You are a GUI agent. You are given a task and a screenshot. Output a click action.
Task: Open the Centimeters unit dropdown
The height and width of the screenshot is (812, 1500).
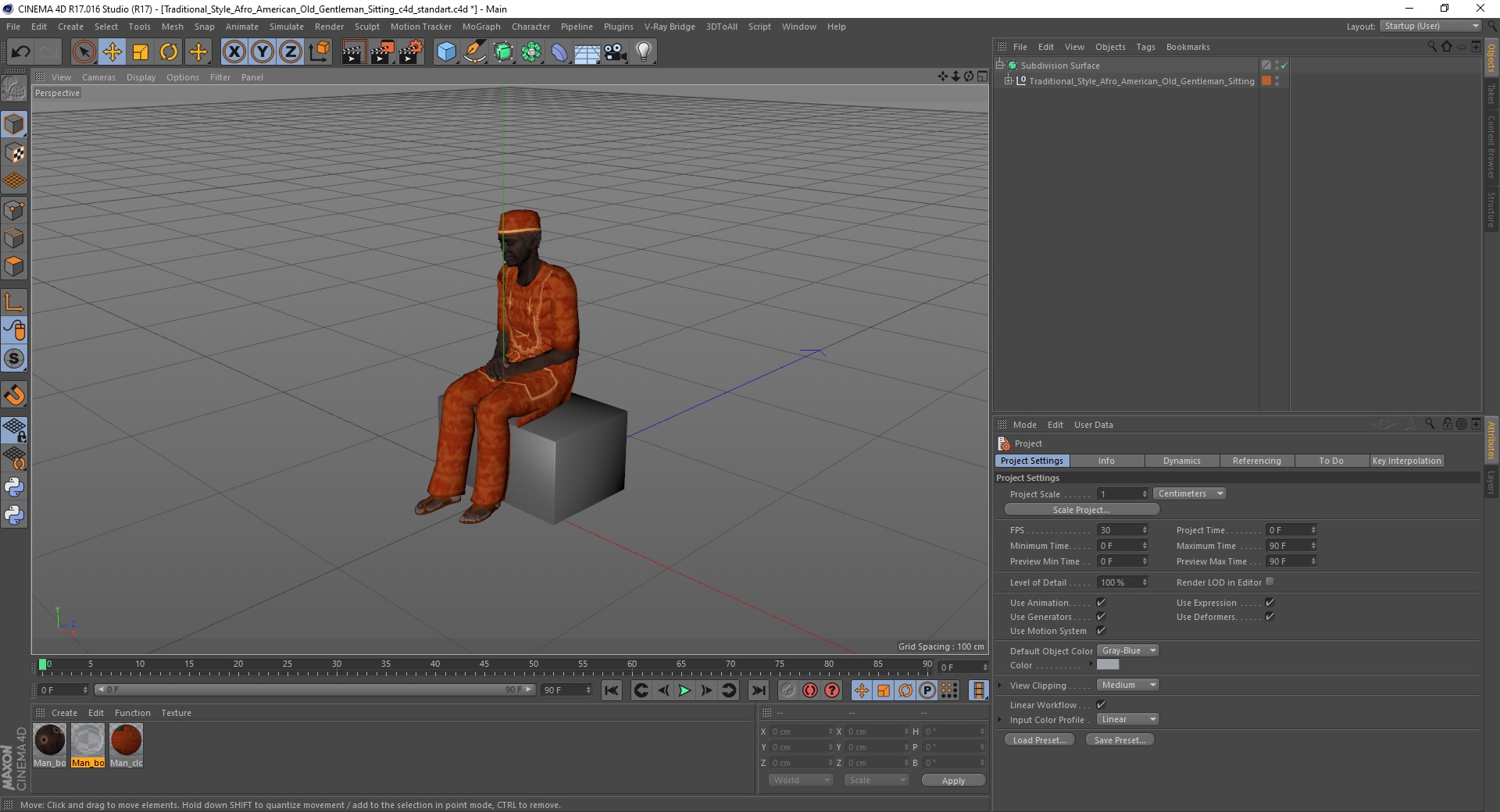click(1190, 493)
